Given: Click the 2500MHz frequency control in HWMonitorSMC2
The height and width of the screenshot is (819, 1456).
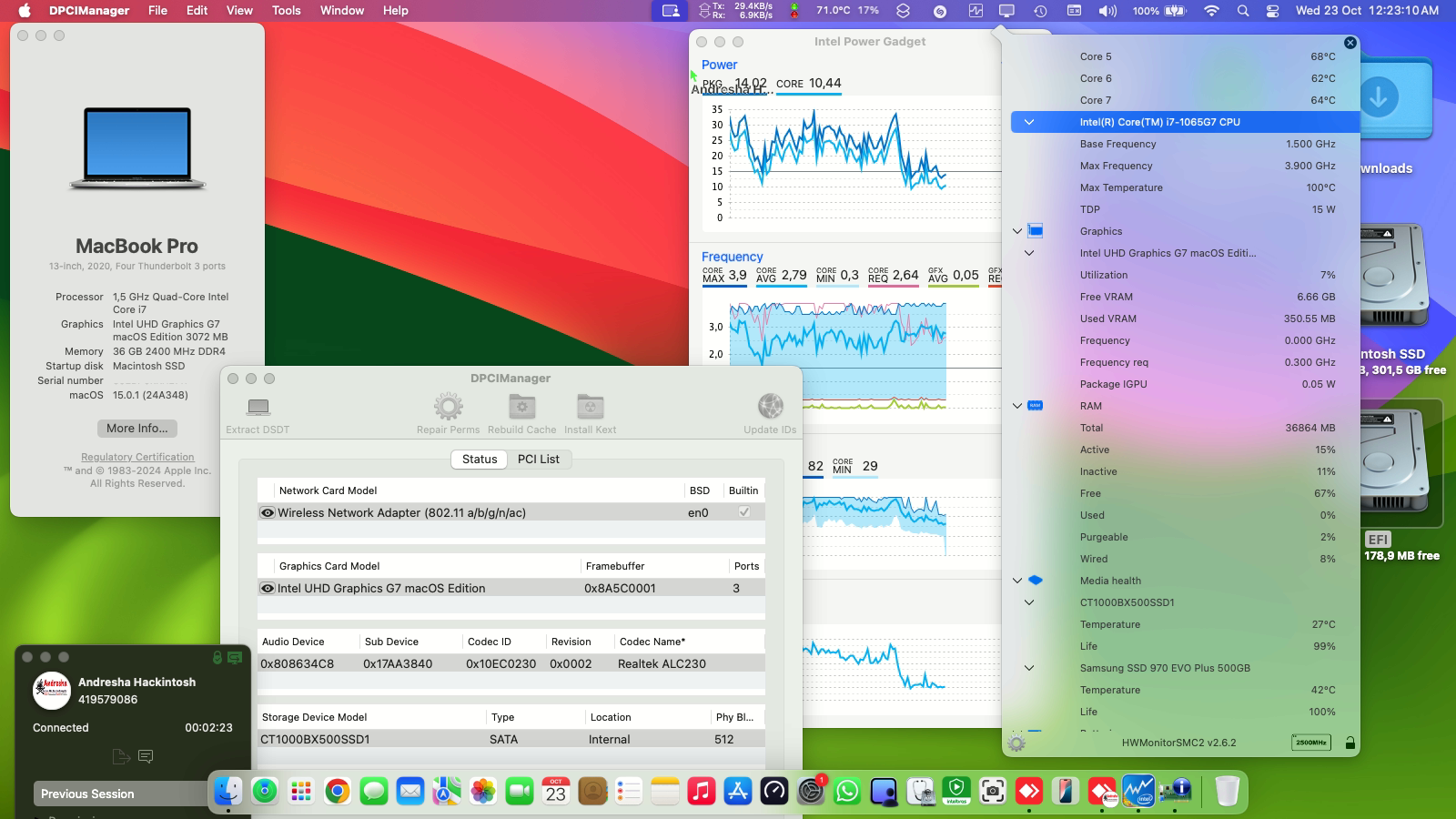Looking at the screenshot, I should (1309, 742).
